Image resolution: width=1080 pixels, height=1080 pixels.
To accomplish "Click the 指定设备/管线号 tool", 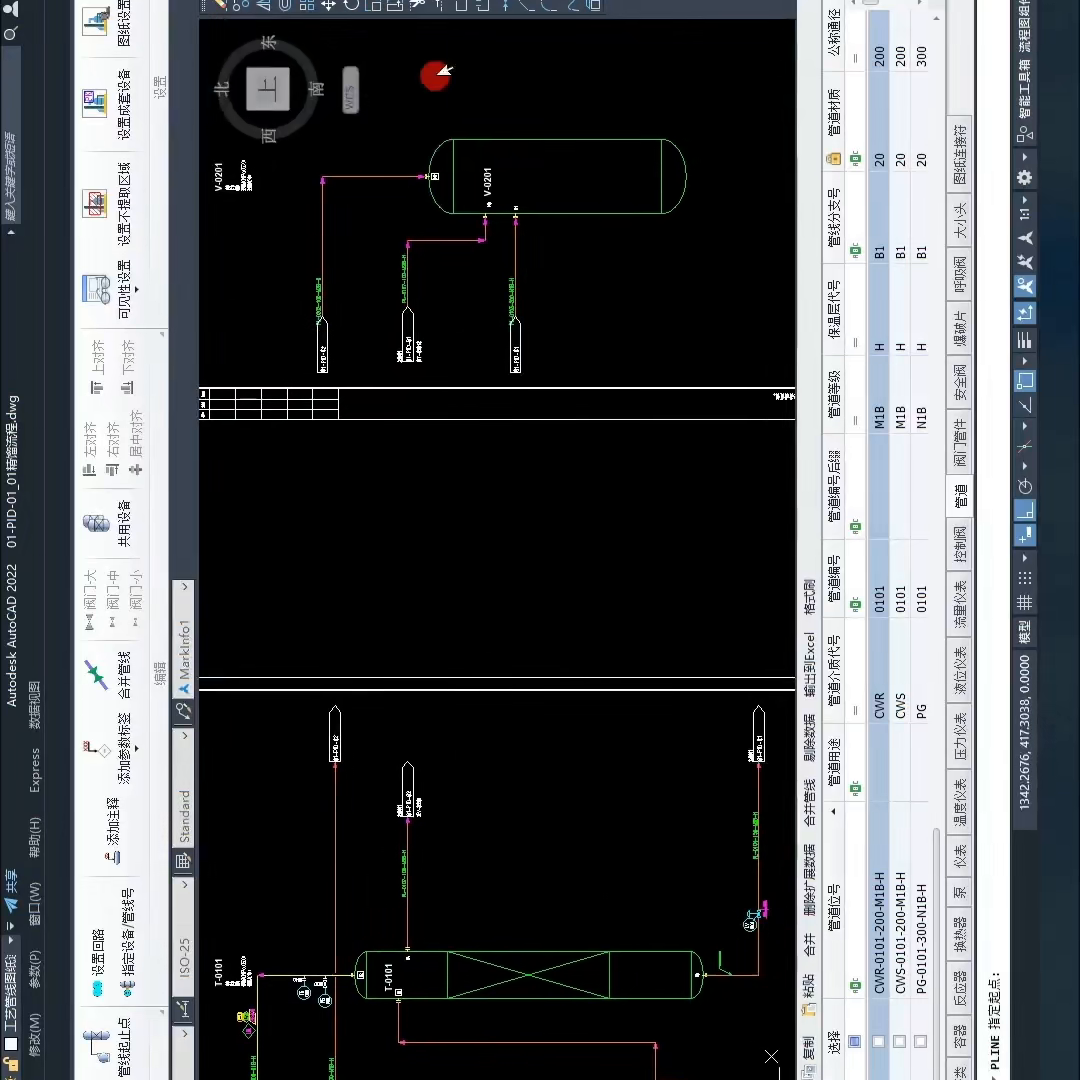I will coord(128,942).
